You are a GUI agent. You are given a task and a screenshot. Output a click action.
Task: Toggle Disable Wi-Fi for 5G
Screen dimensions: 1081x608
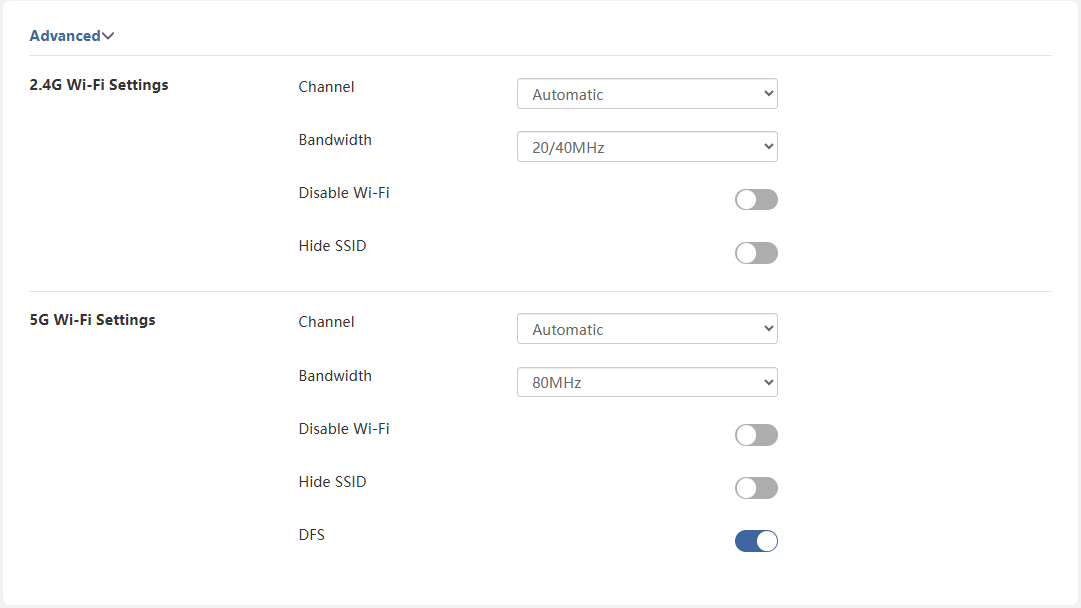(x=756, y=435)
